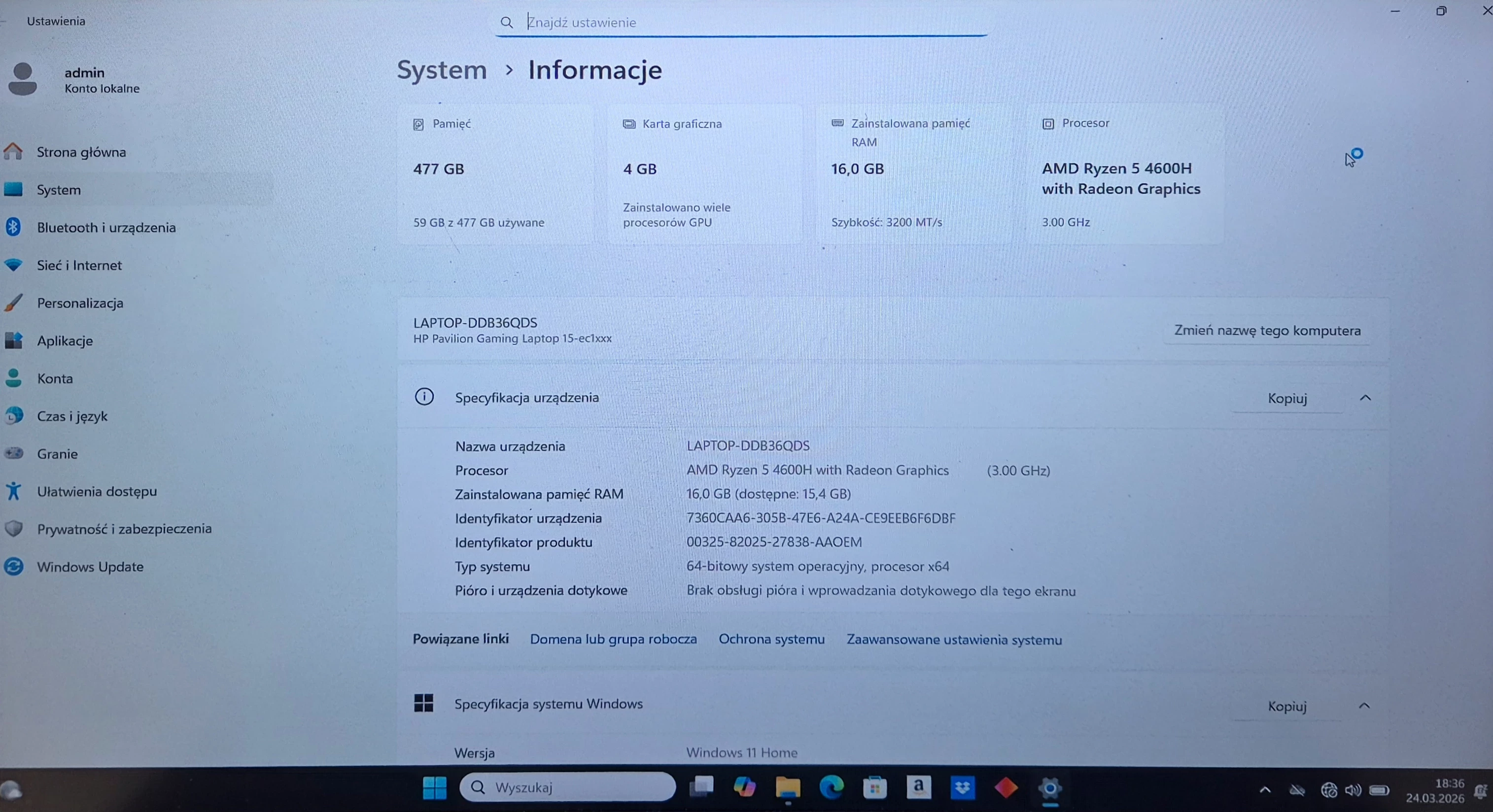
Task: Open Personalizacja from the sidebar menu
Action: pos(79,303)
